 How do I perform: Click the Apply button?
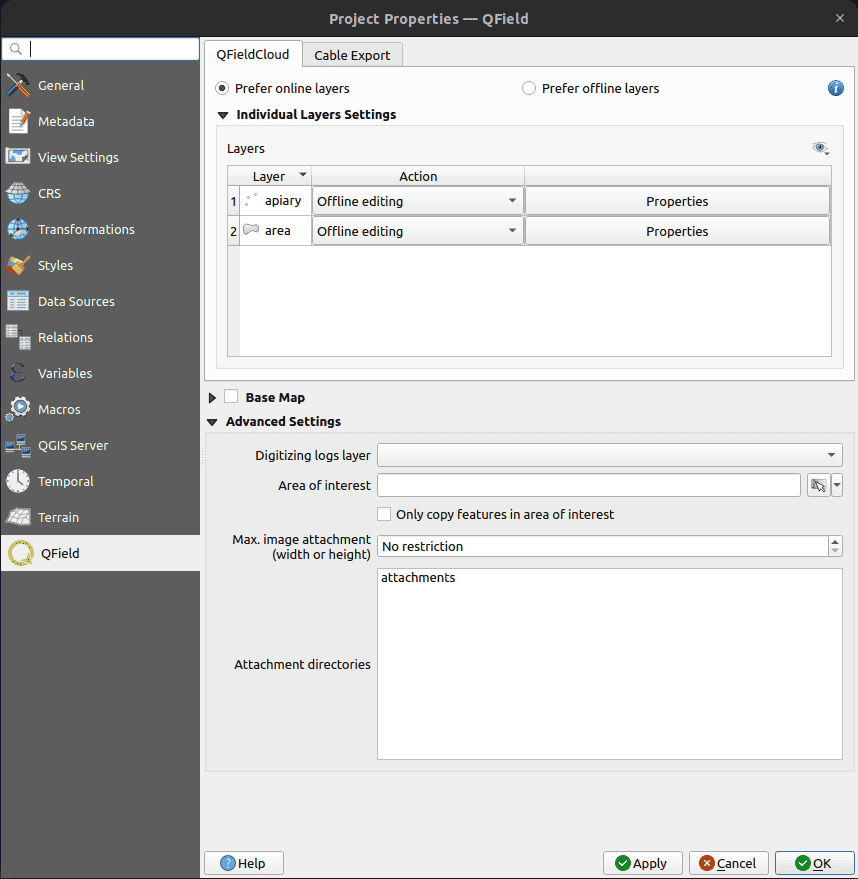(642, 863)
